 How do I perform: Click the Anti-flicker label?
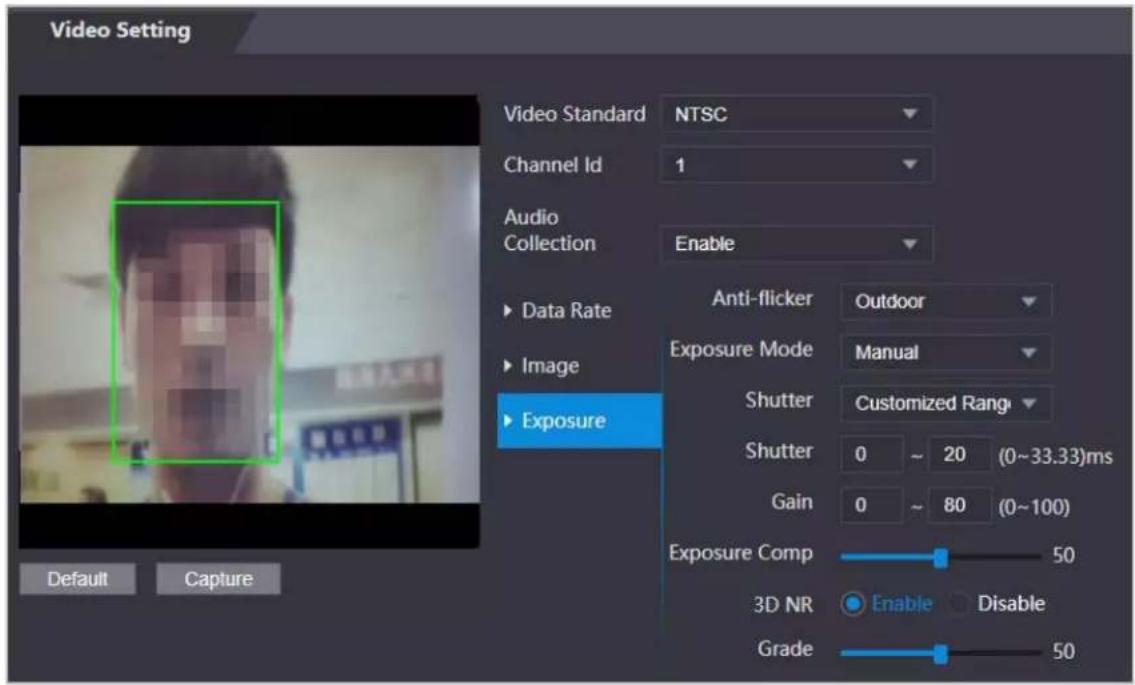[762, 298]
